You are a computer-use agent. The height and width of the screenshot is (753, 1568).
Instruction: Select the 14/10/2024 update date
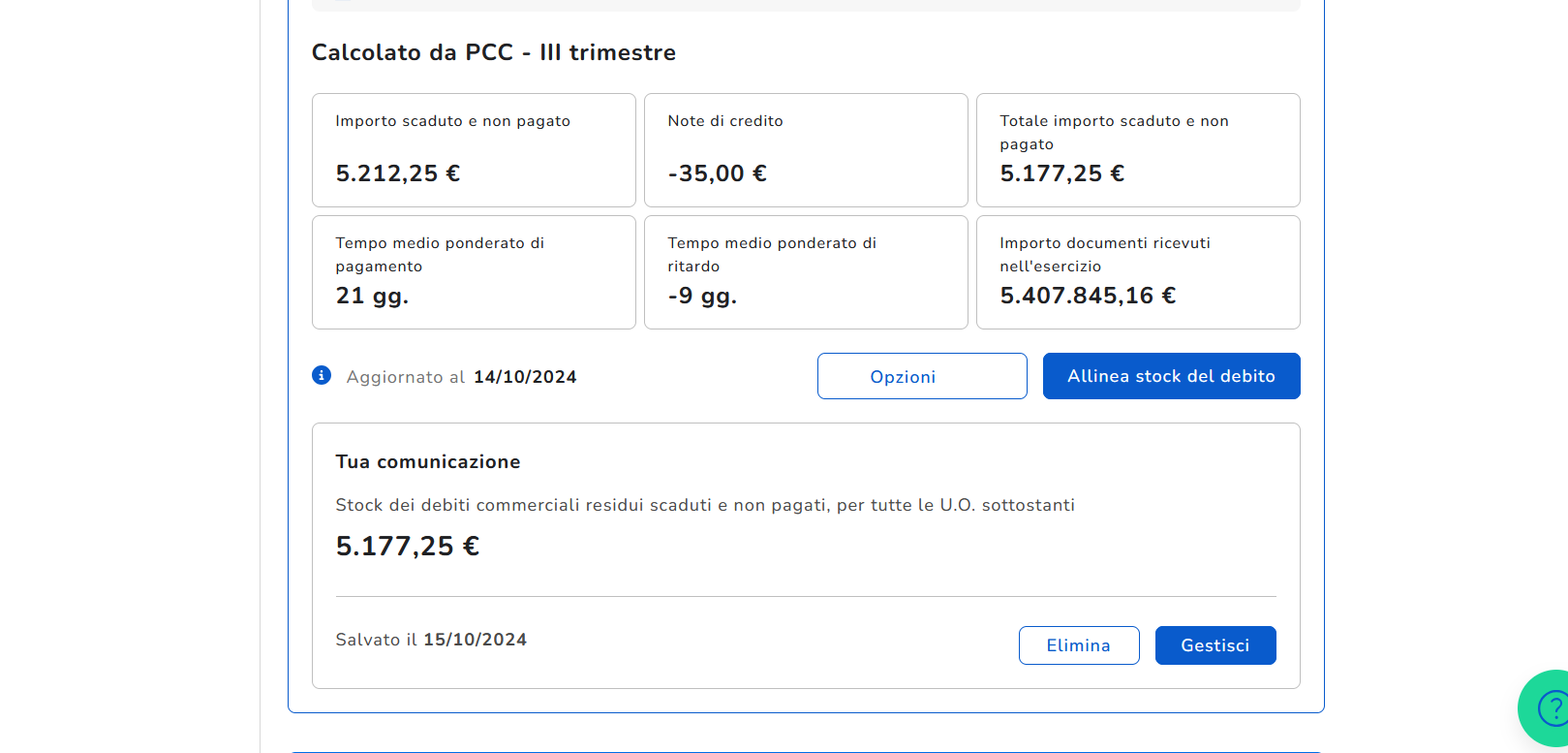point(525,377)
